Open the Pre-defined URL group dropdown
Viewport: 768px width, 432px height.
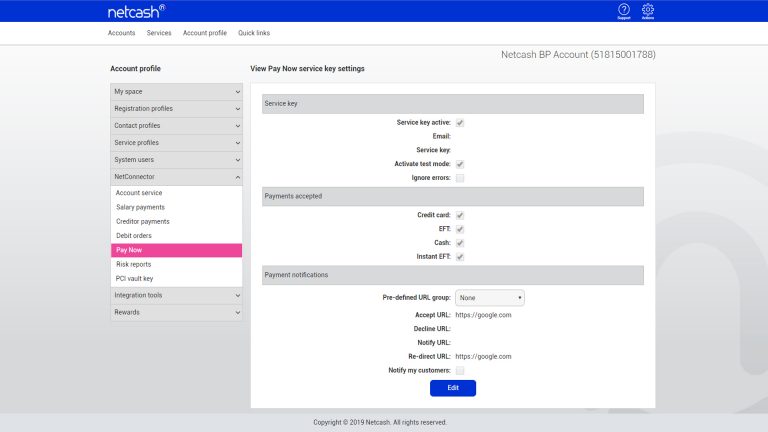pos(490,298)
